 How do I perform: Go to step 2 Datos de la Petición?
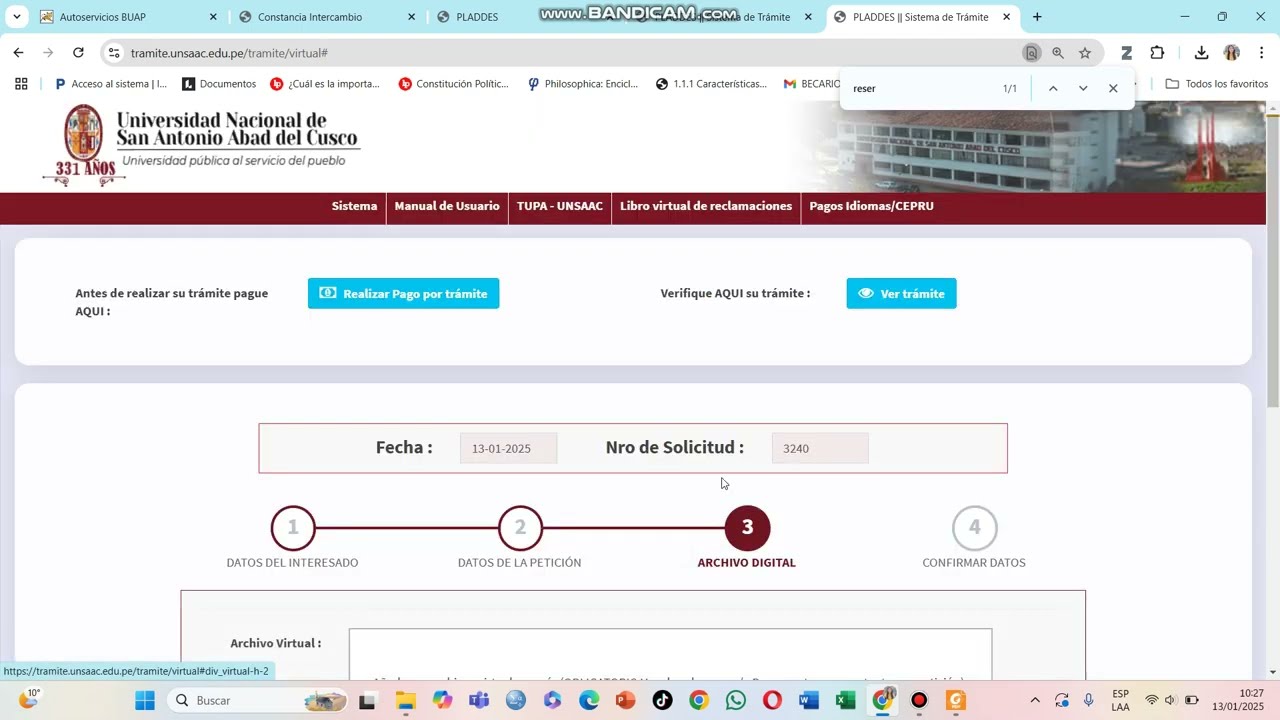point(520,527)
